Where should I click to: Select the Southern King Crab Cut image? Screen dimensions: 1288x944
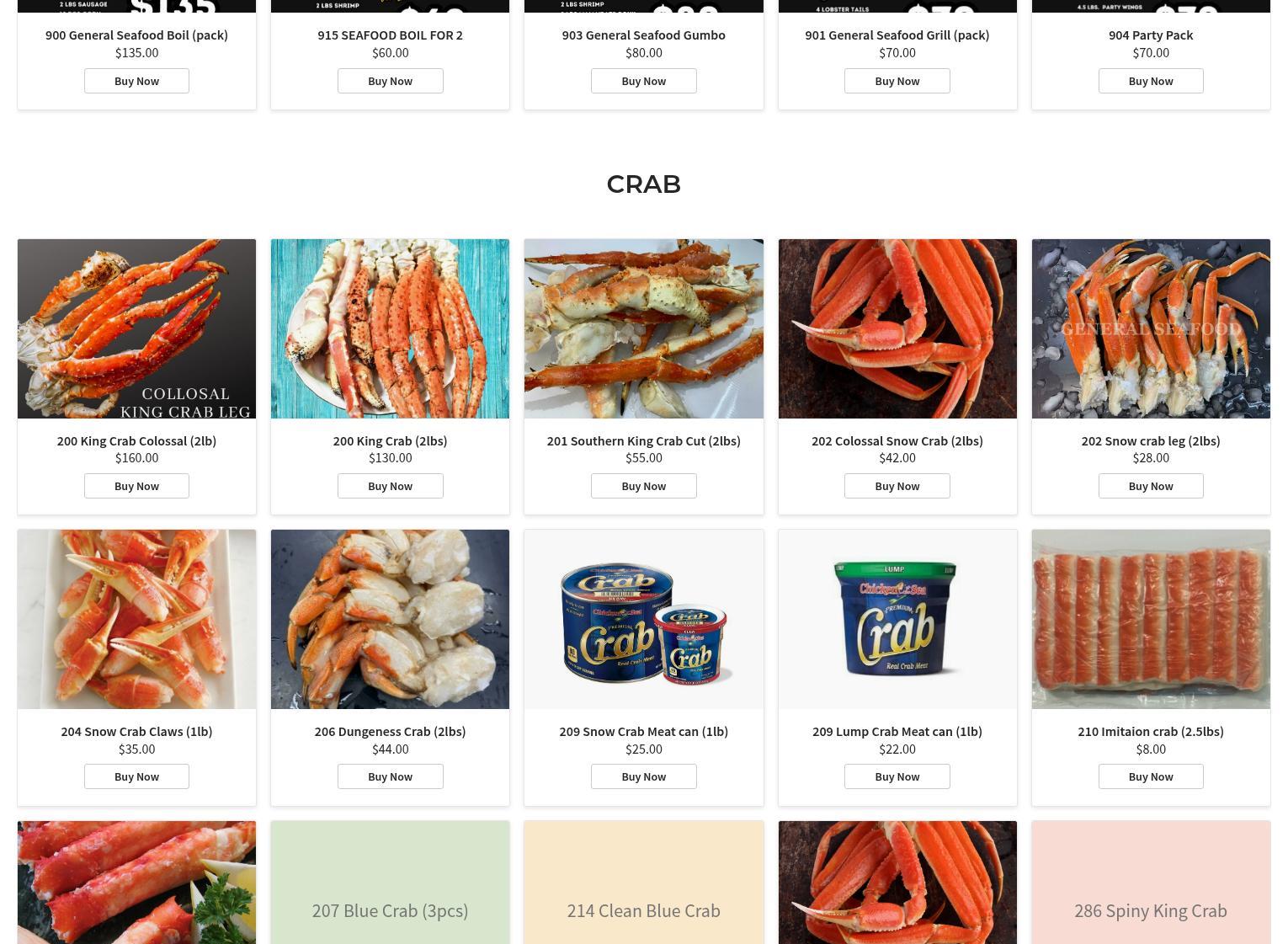pos(644,328)
